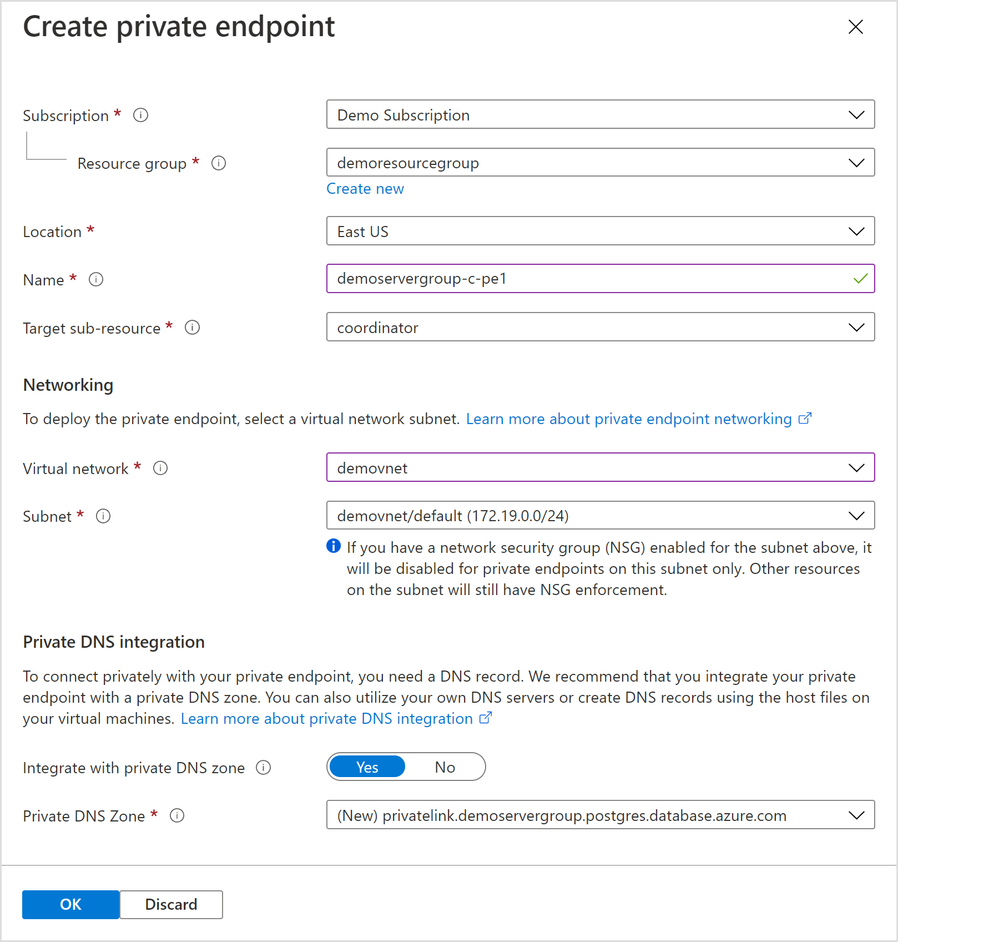The image size is (999, 942).
Task: Click the info icon next to Subscription
Action: (x=141, y=115)
